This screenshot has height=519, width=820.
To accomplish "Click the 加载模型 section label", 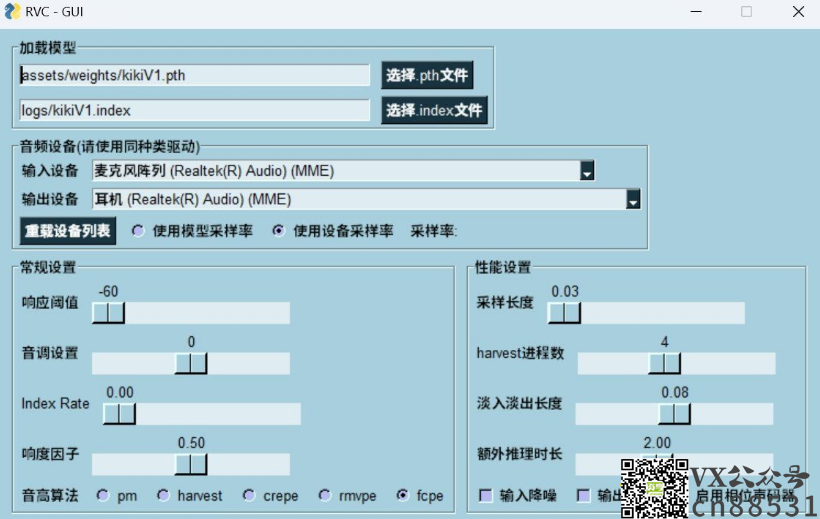I will click(x=48, y=48).
